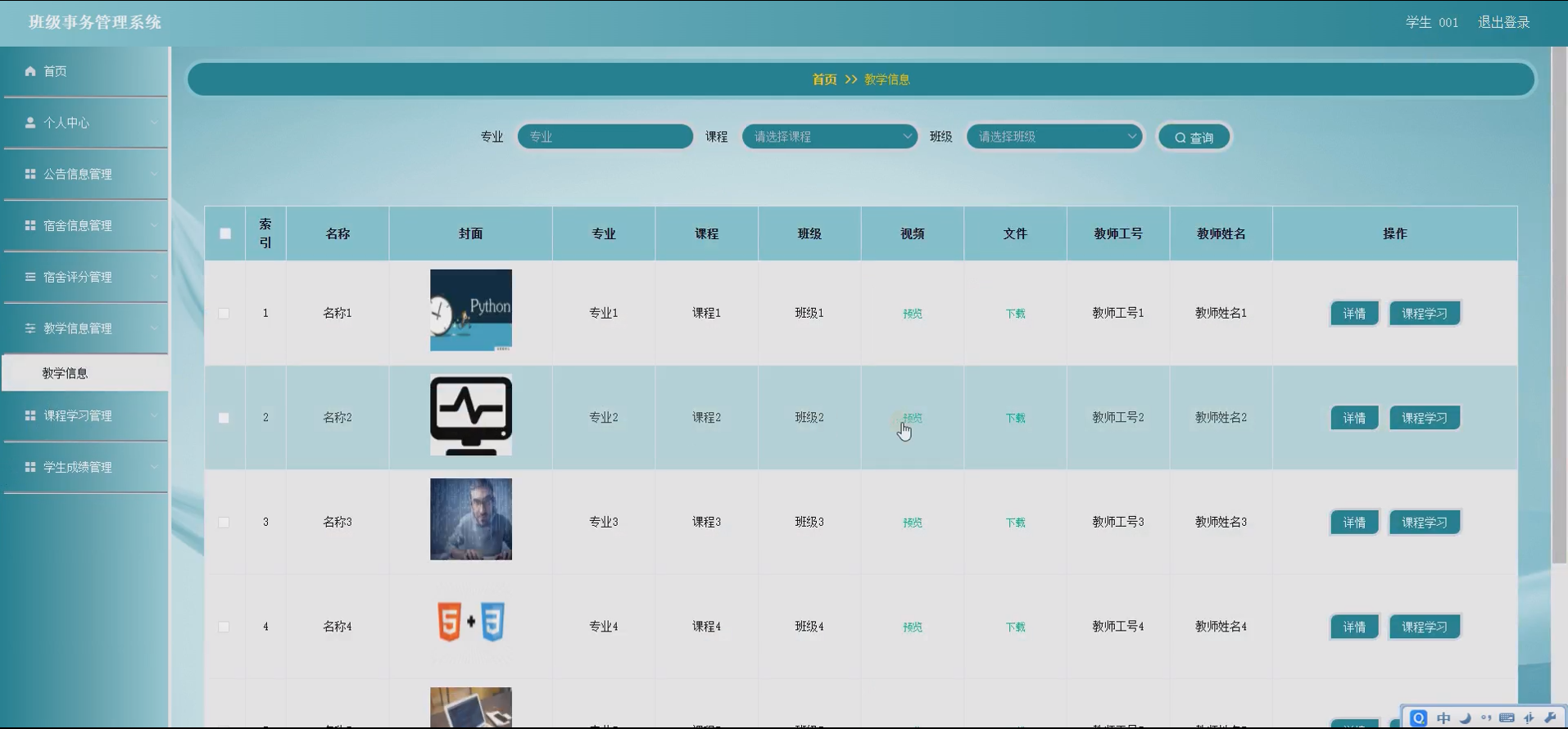This screenshot has height=729, width=1568.
Task: Click the wrench settings icon in the IME toolbar
Action: 1550,718
